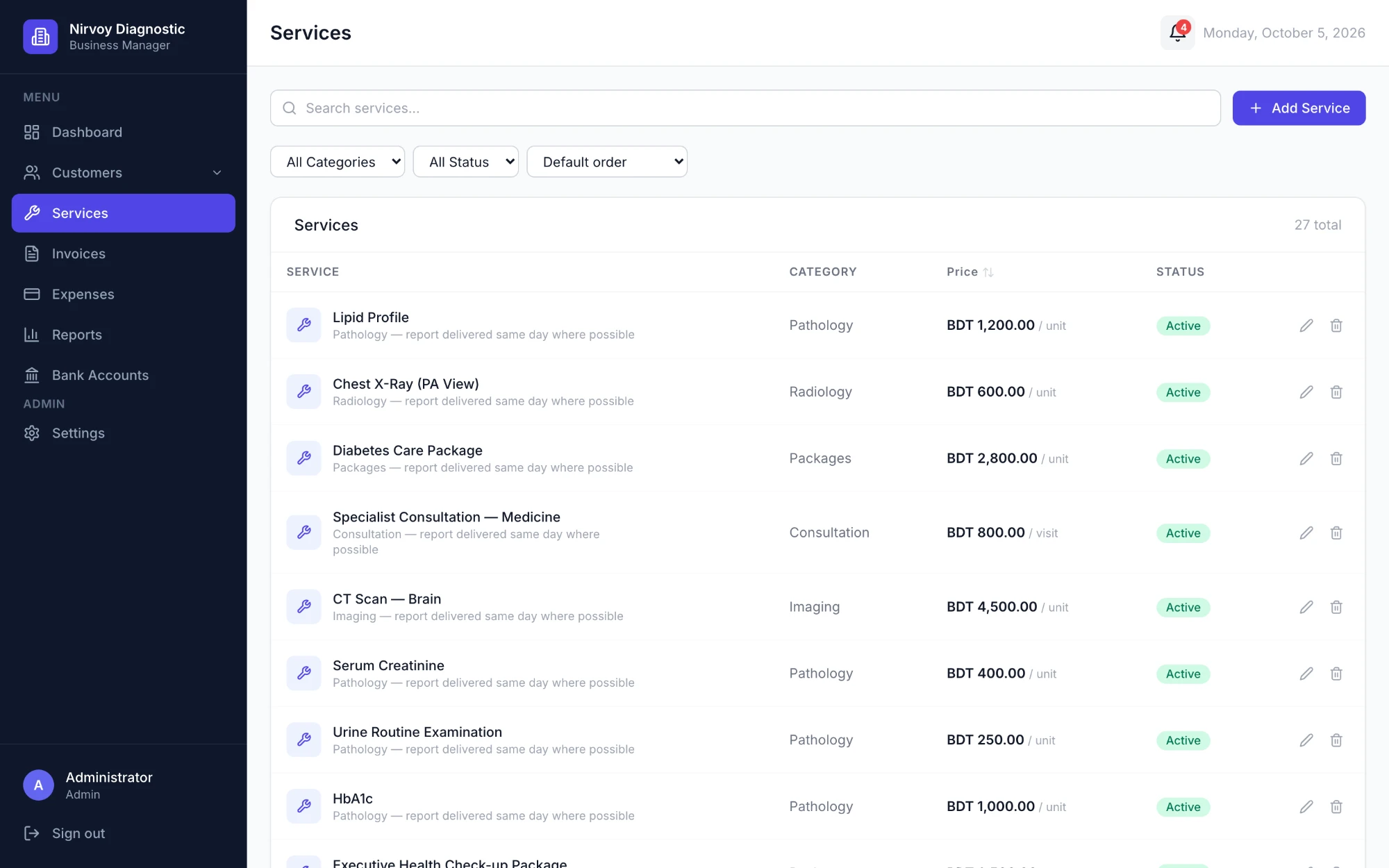1389x868 pixels.
Task: Open Bank Accounts in sidebar
Action: click(124, 376)
